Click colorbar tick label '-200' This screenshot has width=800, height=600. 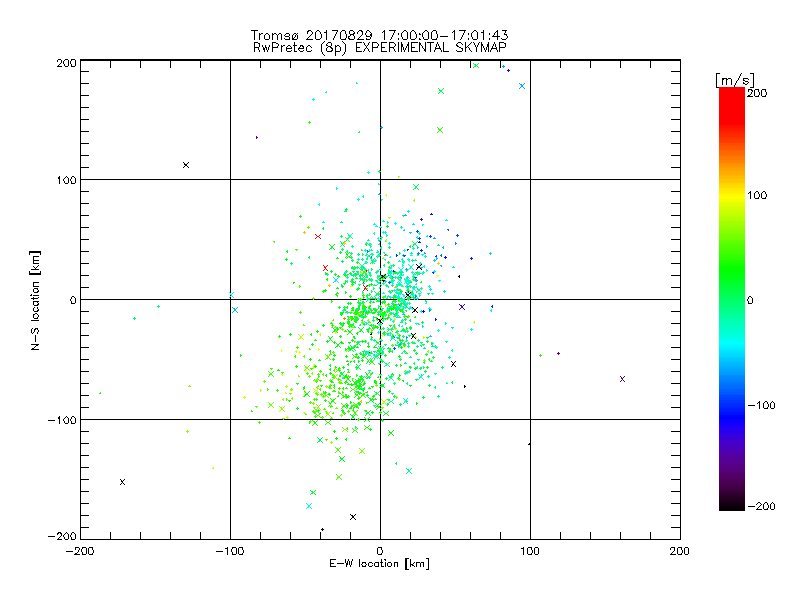761,507
